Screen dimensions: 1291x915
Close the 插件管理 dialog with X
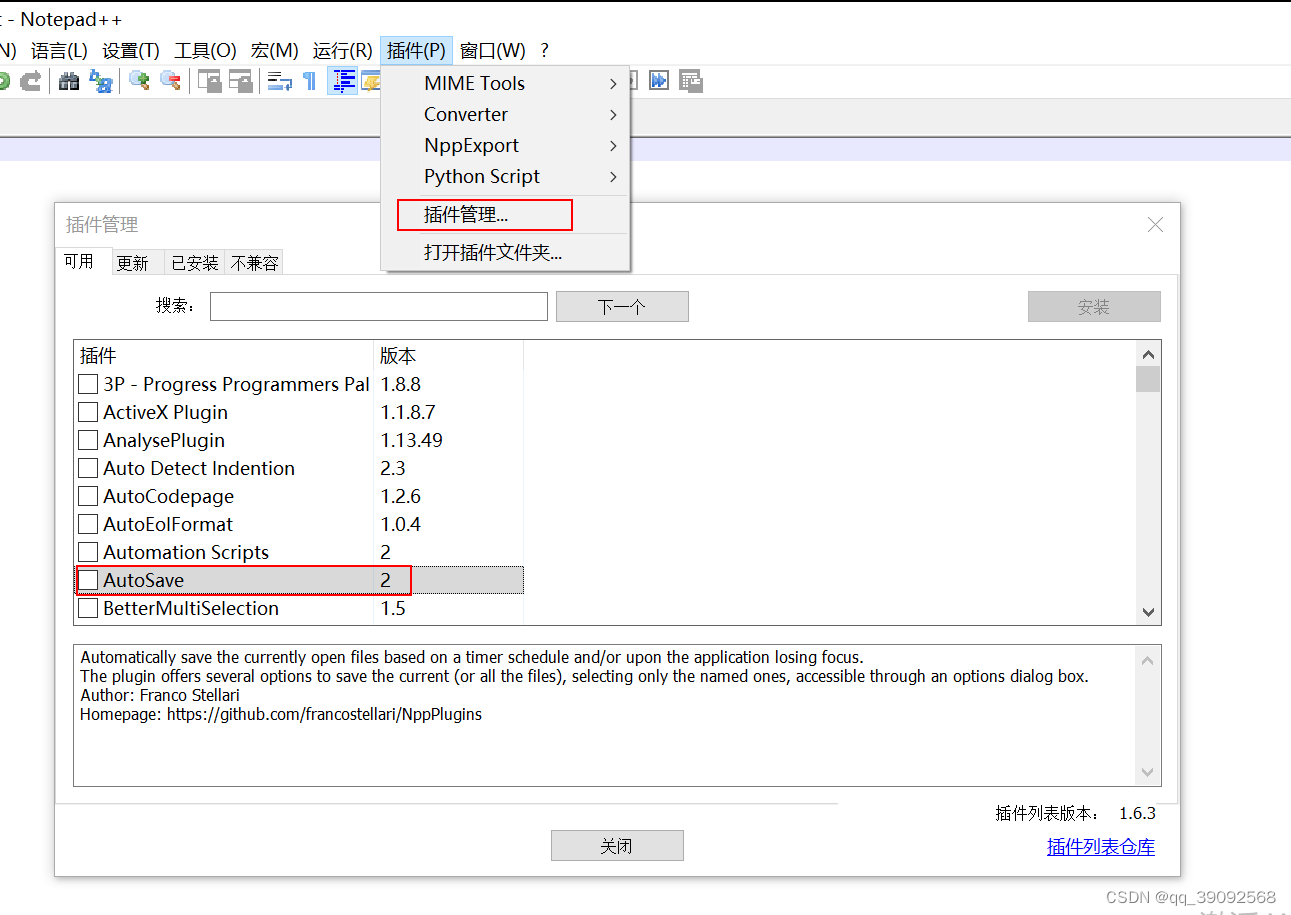pos(1155,225)
